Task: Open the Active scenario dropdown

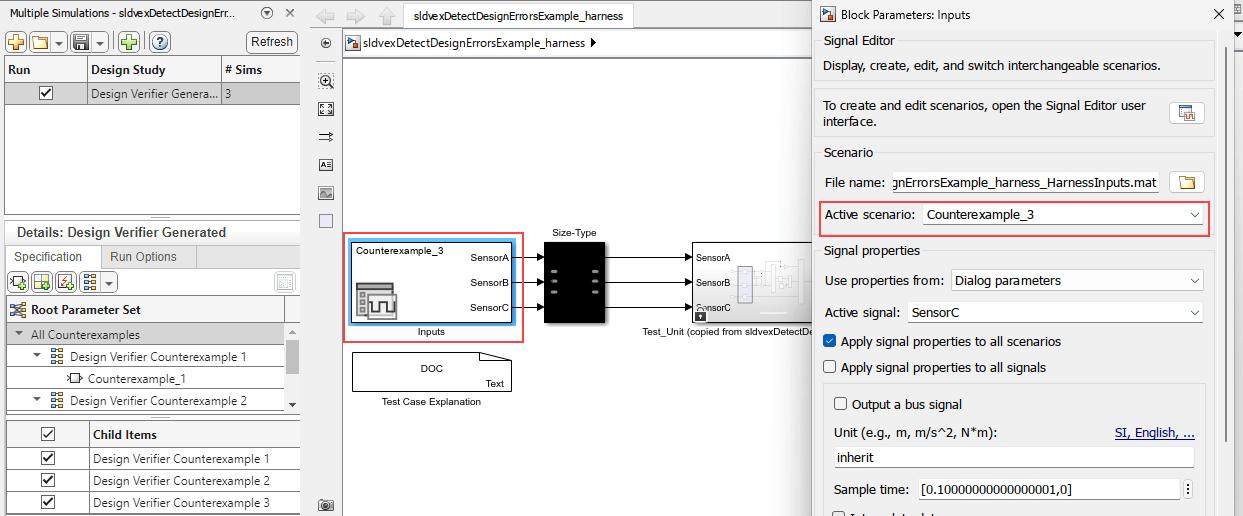Action: click(x=1062, y=215)
